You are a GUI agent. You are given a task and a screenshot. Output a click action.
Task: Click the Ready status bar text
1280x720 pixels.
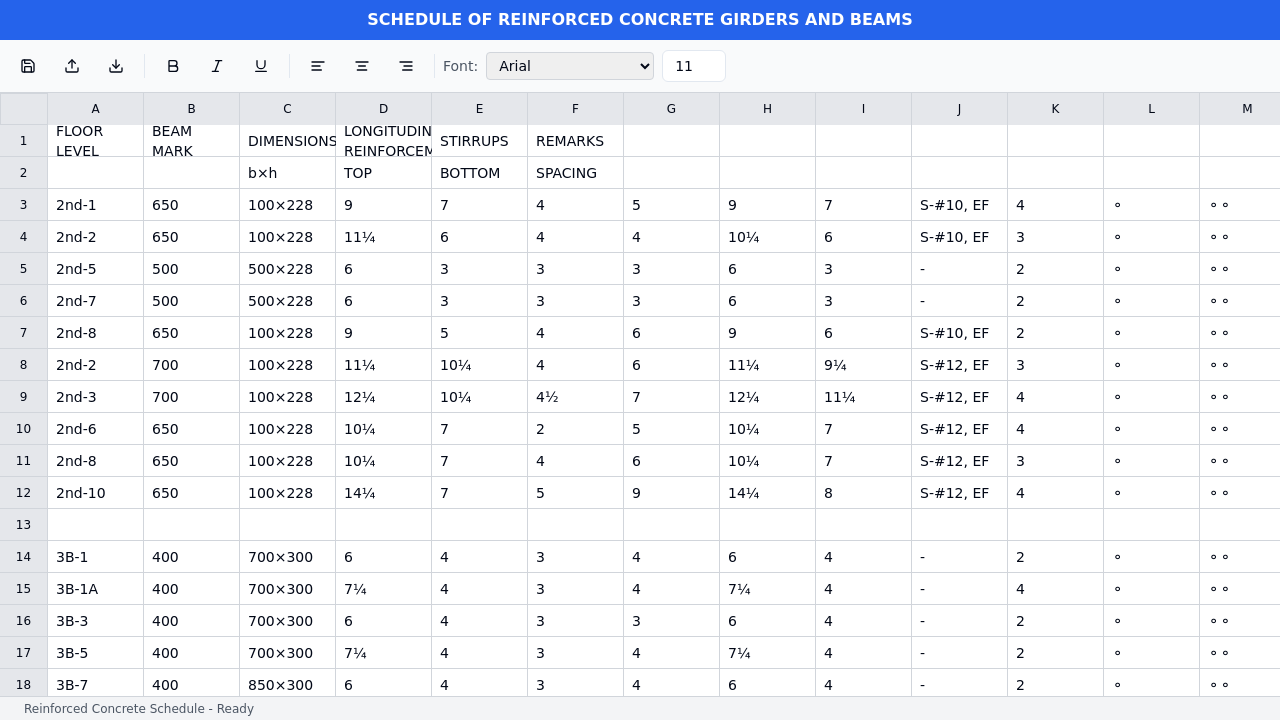pyautogui.click(x=139, y=709)
